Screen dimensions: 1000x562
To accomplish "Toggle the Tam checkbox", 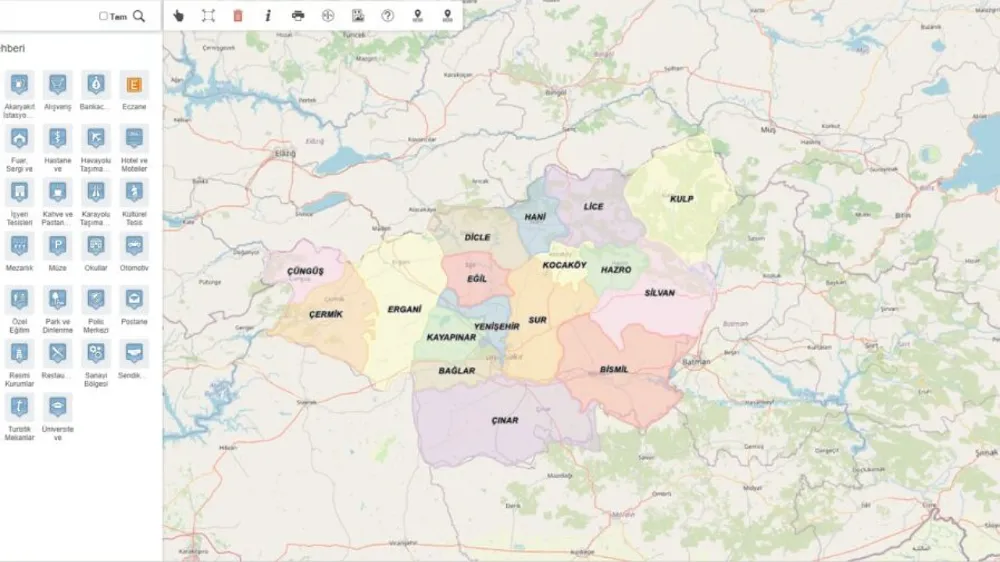I will (104, 16).
